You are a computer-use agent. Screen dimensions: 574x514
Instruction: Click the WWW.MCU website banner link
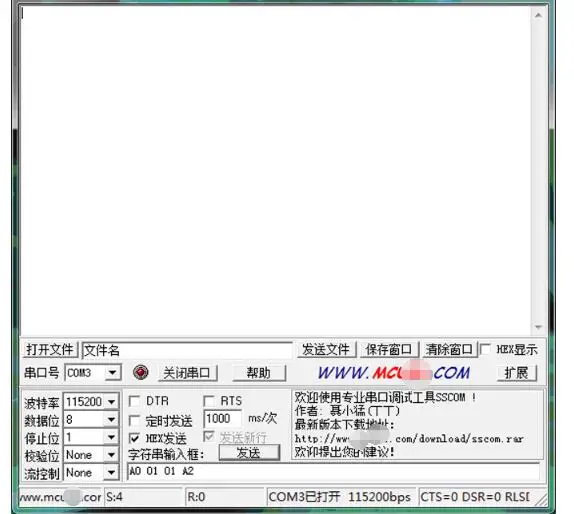(394, 373)
